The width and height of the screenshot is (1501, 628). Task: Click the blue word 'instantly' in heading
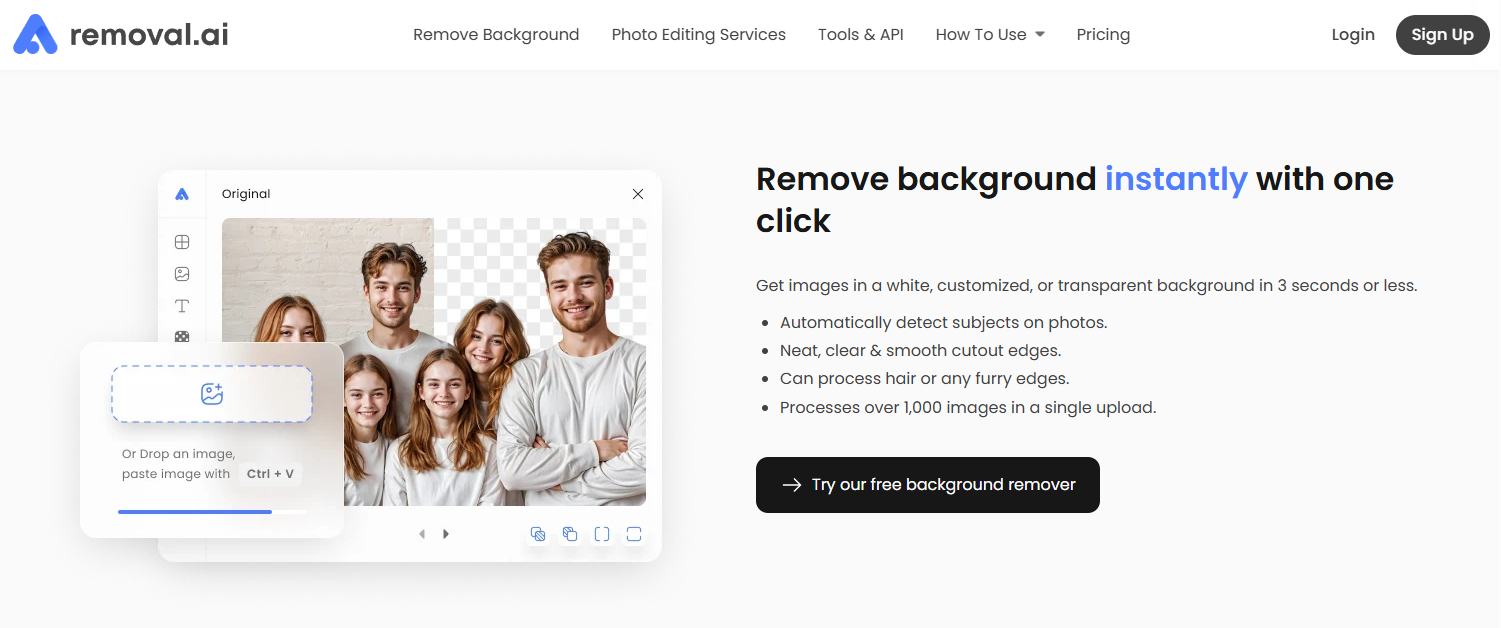click(x=1176, y=179)
